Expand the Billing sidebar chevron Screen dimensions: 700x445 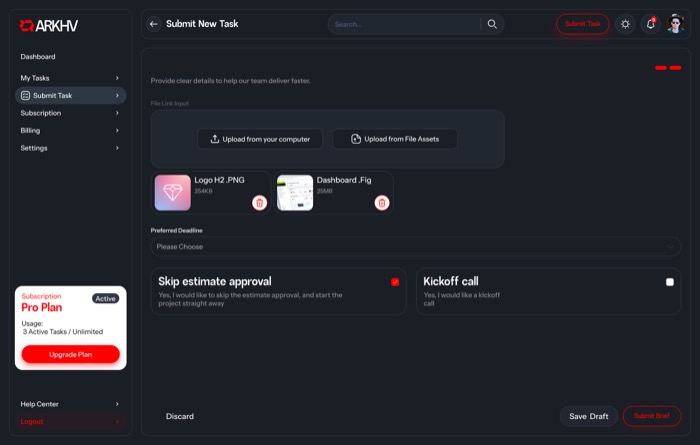[x=117, y=131]
